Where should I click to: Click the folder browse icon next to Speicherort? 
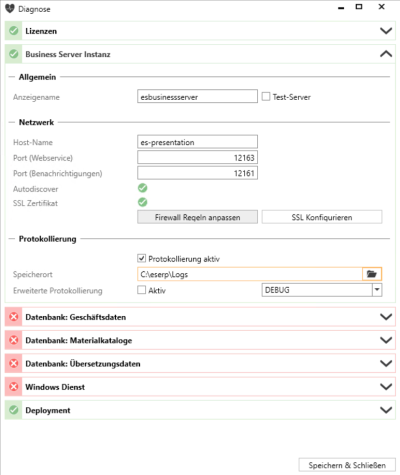[372, 274]
